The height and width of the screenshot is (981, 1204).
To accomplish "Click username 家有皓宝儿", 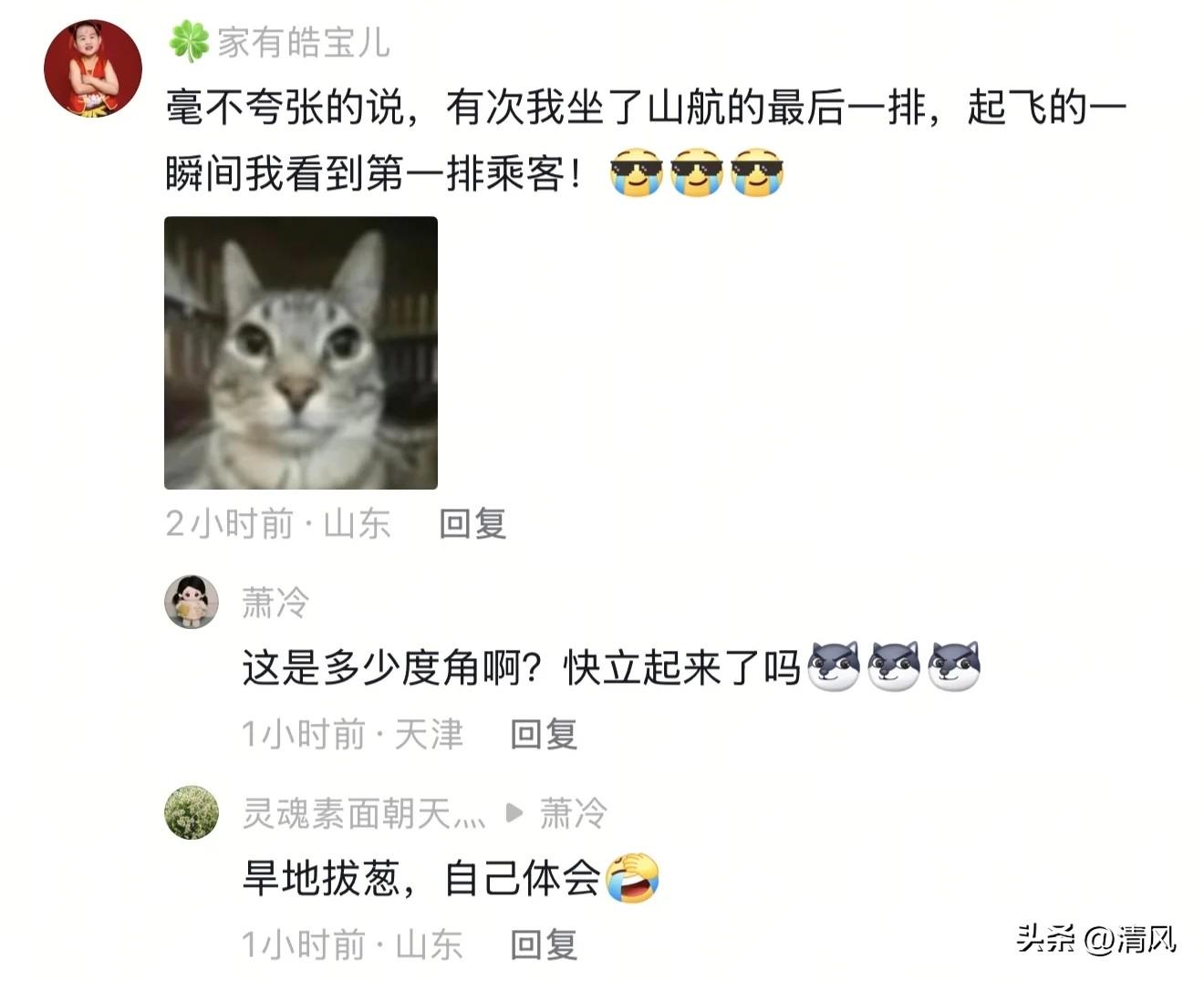I will (304, 43).
